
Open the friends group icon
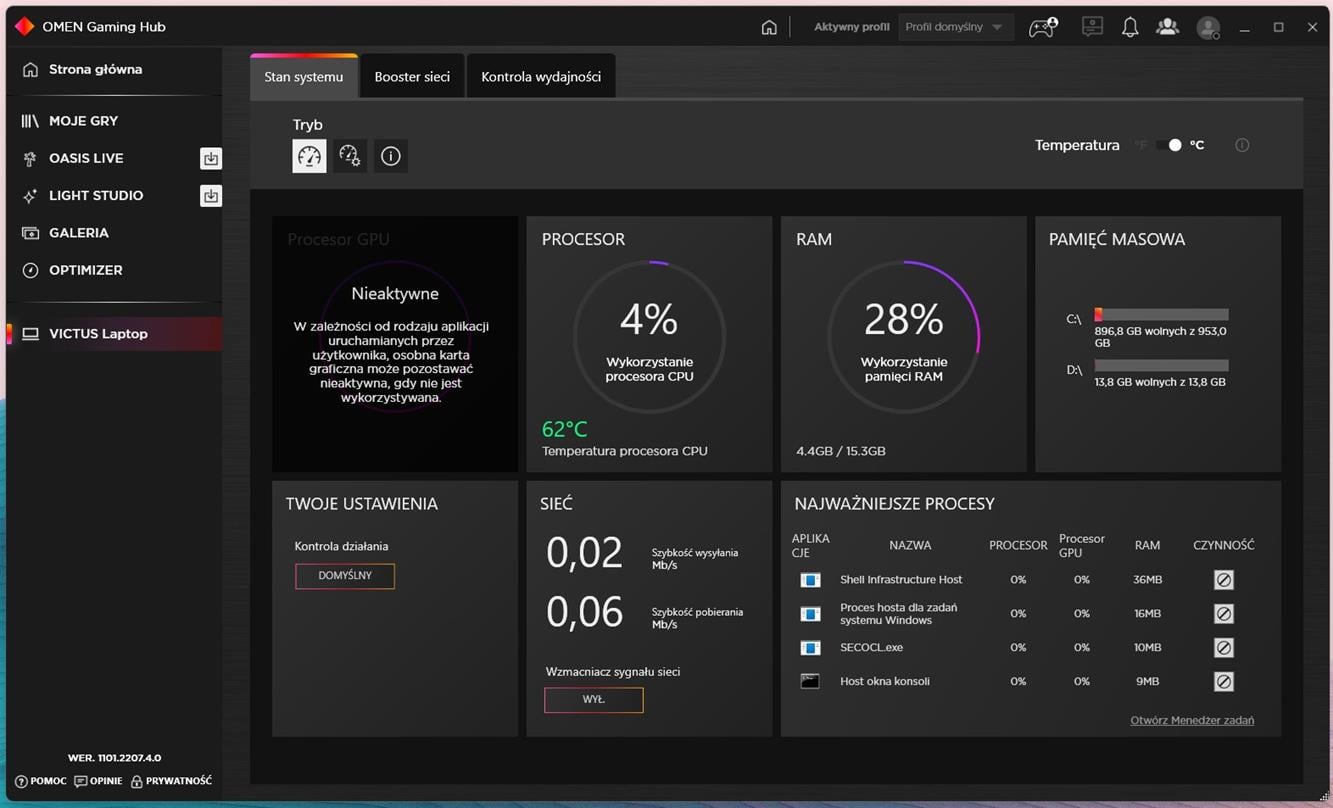1167,27
